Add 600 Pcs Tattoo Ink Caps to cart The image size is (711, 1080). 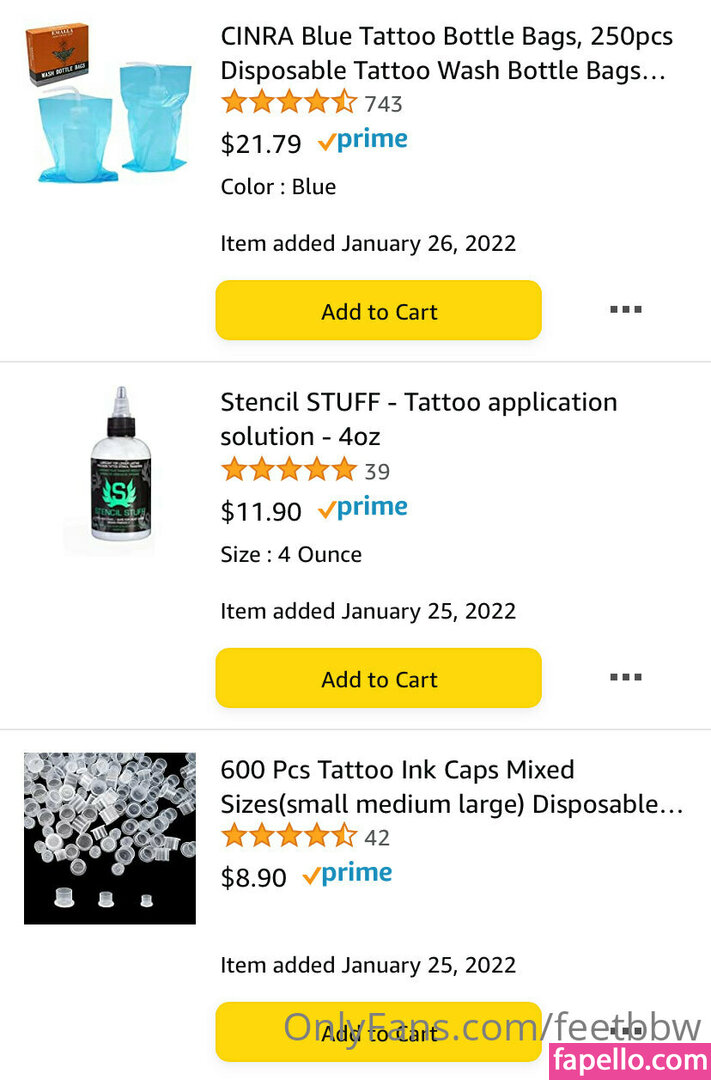379,1033
